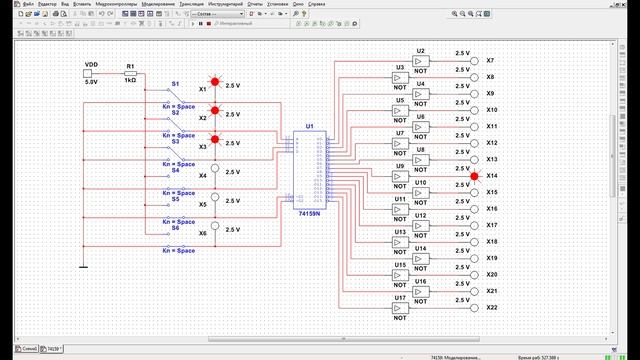Image resolution: width=640 pixels, height=360 pixels.
Task: Switch to the 74159 sheet tab
Action: (x=51, y=349)
